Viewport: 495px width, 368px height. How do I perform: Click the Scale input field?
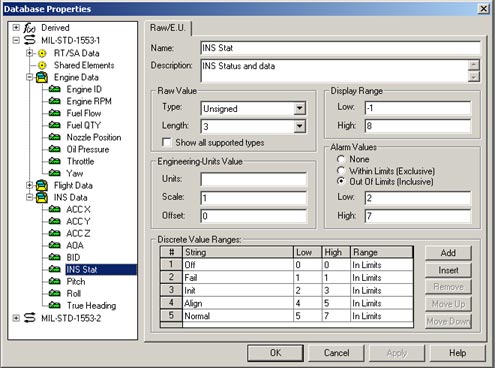pos(253,198)
